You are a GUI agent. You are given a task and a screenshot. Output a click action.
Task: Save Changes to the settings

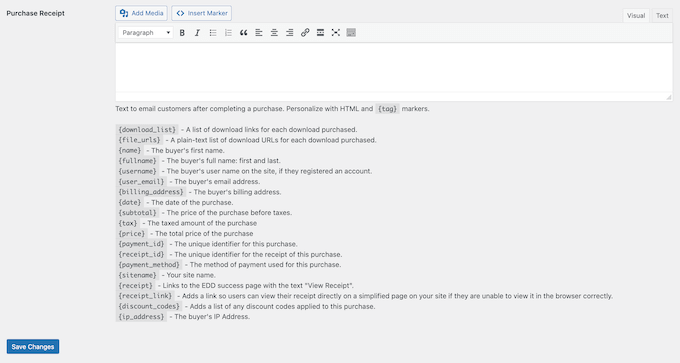tap(33, 347)
